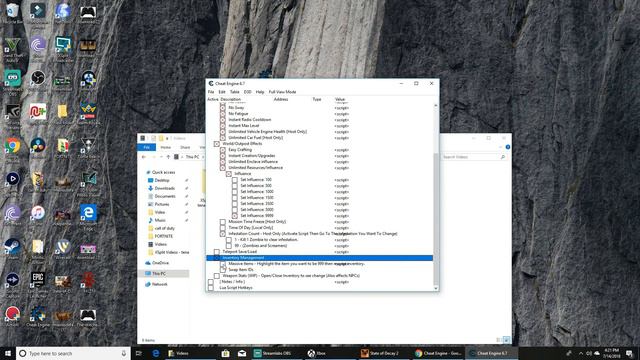Open the notification center icon in the taskbar
Screen dimensions: 640x360
(629, 353)
